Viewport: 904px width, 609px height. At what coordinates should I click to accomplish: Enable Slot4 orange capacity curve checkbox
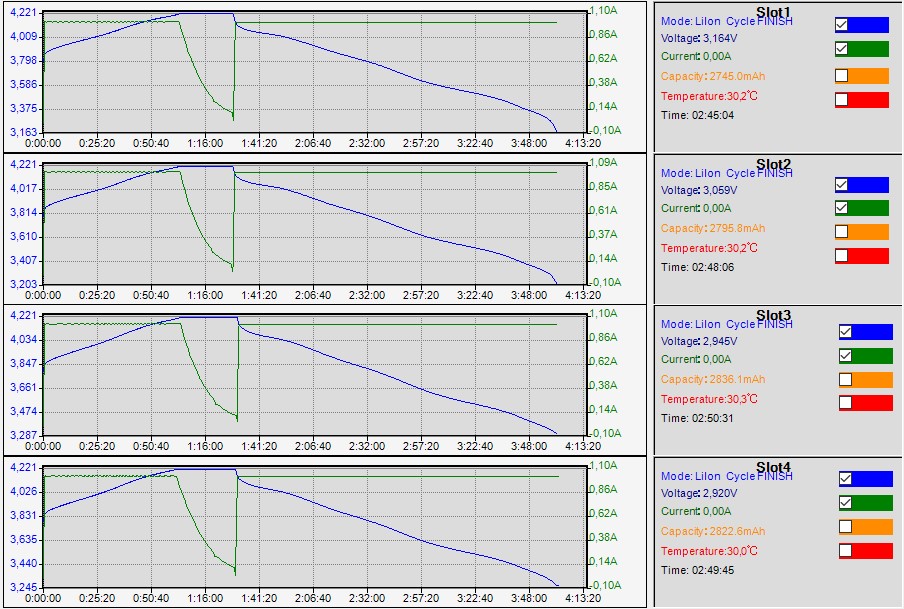[845, 527]
